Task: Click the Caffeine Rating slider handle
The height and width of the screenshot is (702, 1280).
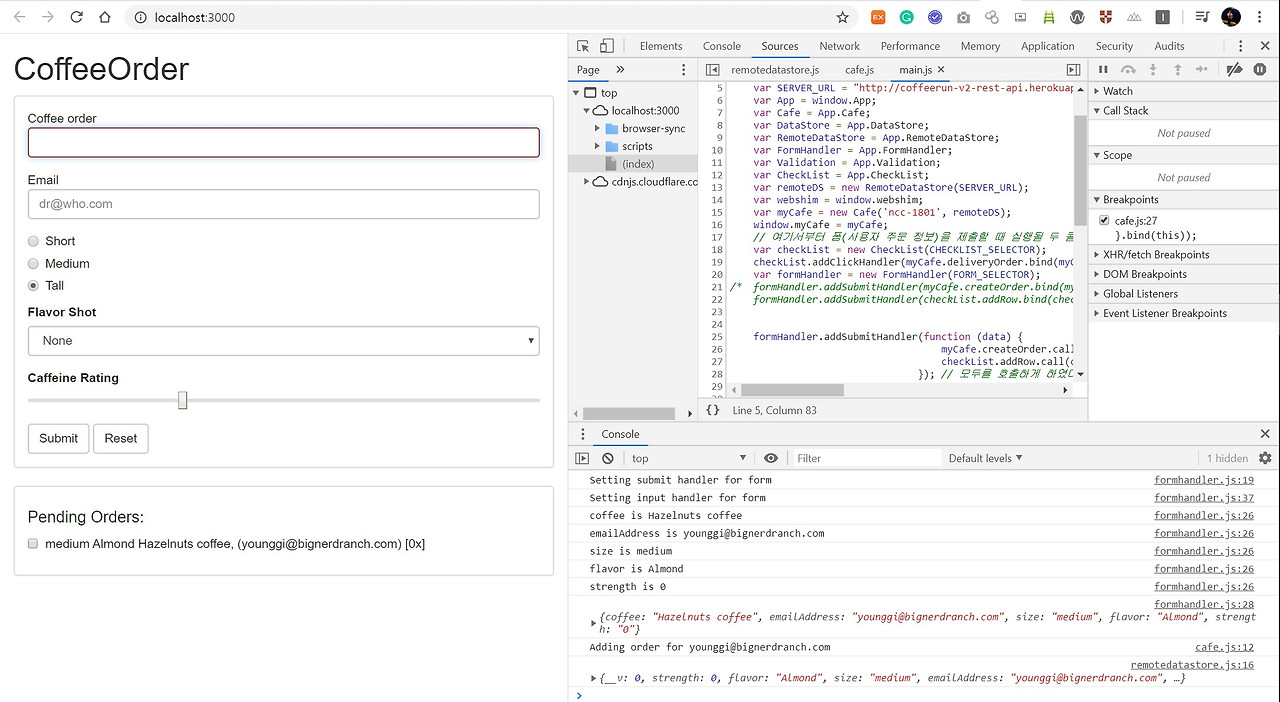Action: click(182, 400)
